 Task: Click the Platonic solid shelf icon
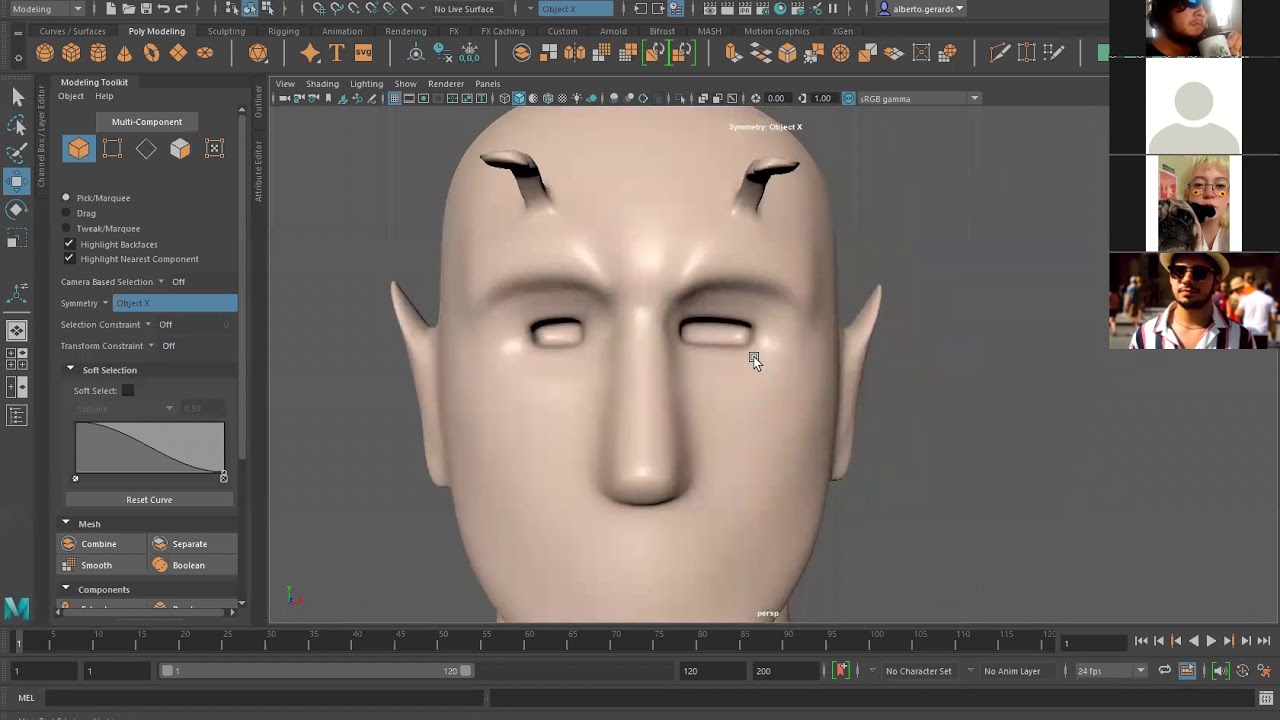[258, 53]
